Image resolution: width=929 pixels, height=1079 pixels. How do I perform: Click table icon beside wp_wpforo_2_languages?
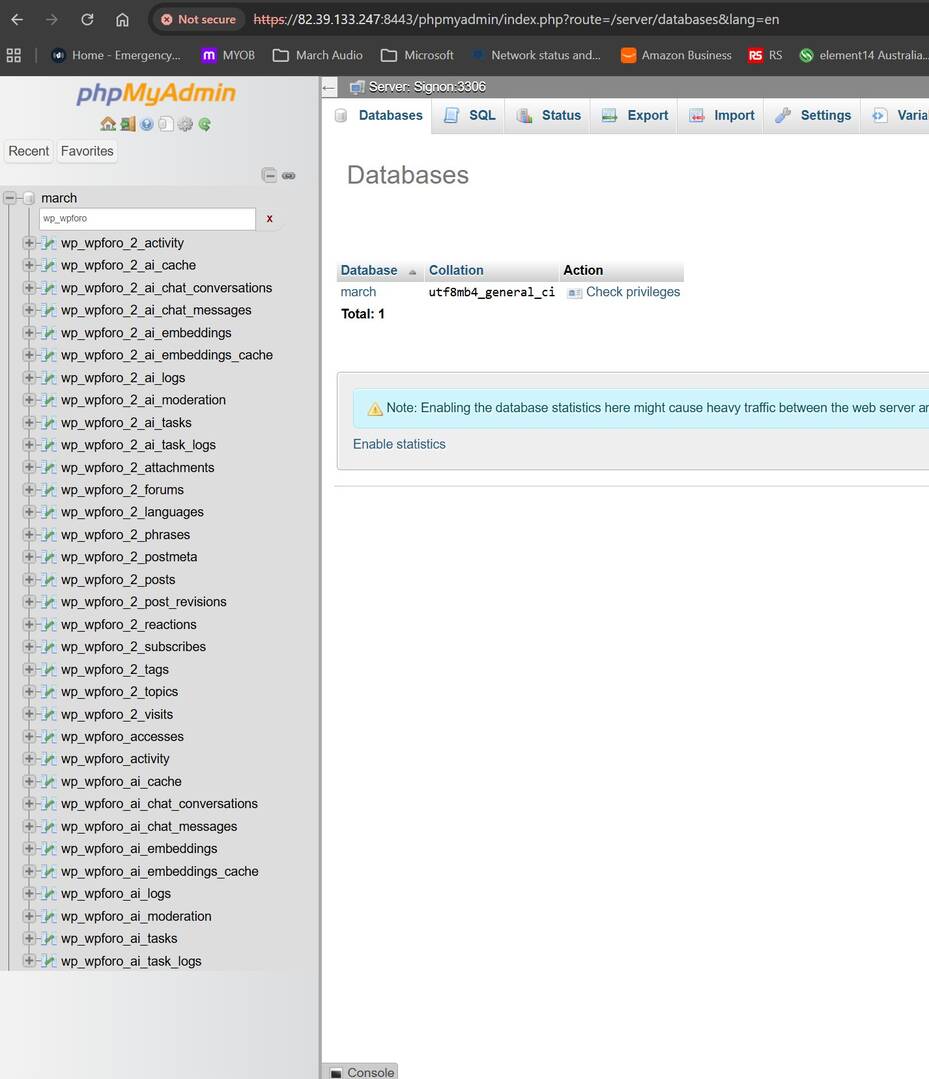pos(48,512)
